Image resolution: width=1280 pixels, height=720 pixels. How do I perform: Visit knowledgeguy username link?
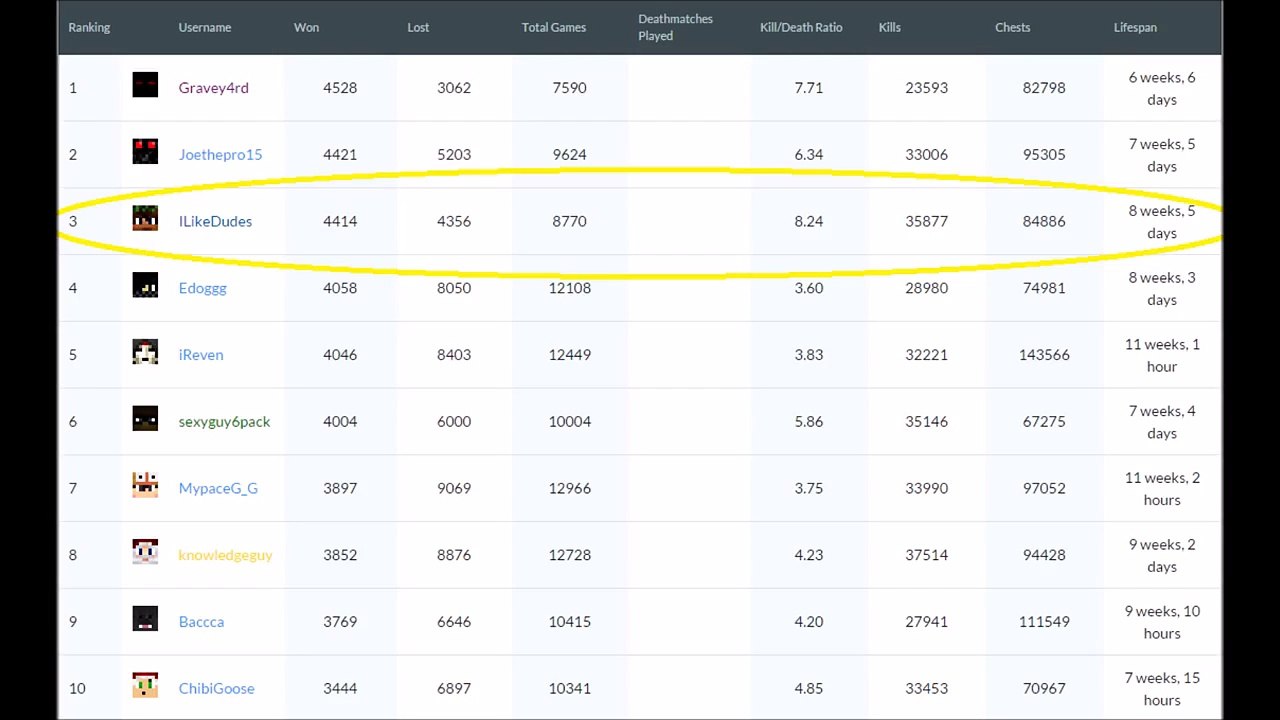point(225,555)
